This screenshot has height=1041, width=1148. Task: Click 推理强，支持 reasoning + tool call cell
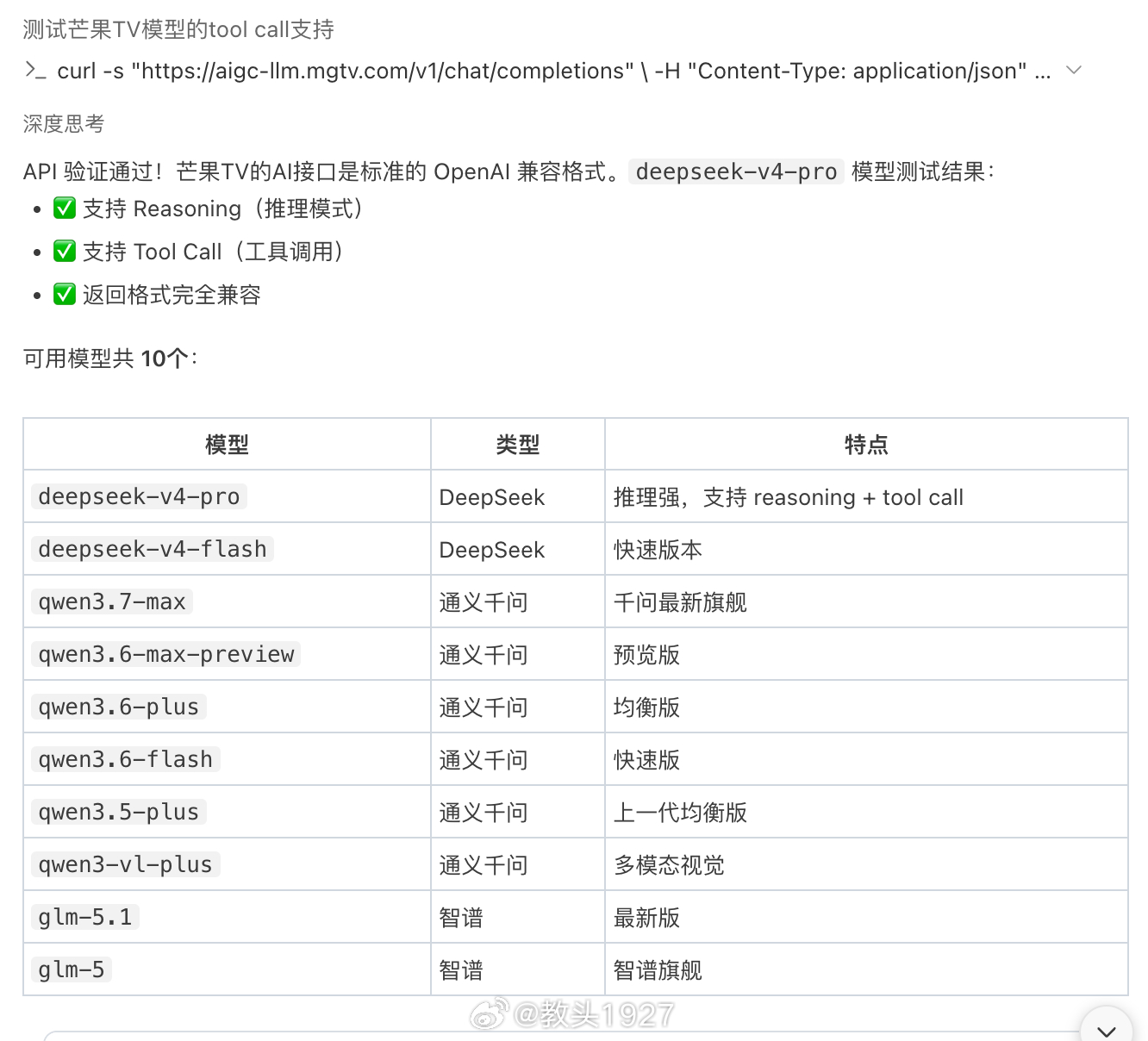[866, 496]
